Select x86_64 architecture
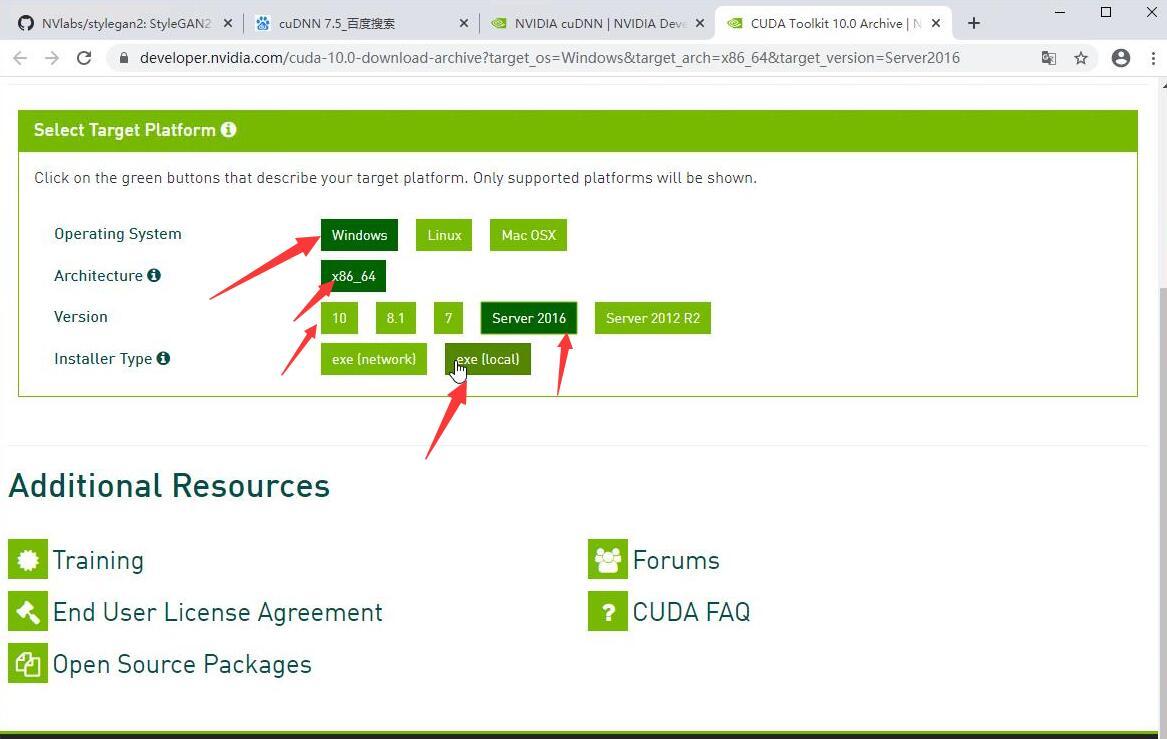The width and height of the screenshot is (1167, 739). tap(354, 276)
